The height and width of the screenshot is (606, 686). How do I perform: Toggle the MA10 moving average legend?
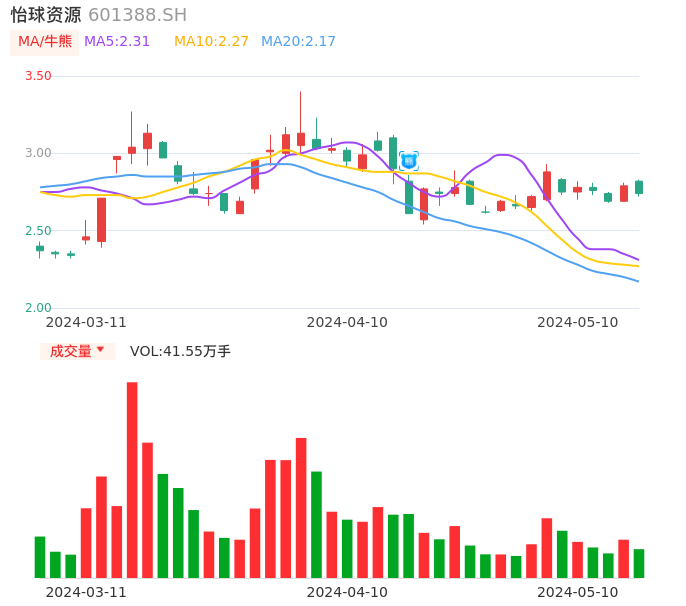(211, 42)
